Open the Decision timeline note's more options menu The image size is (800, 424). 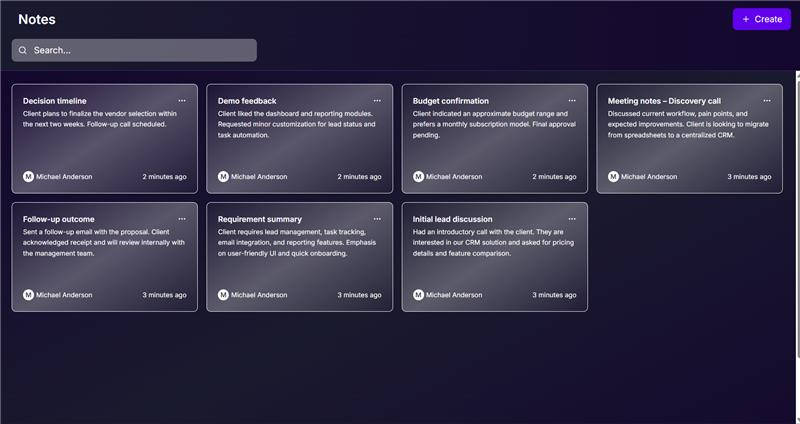point(182,101)
